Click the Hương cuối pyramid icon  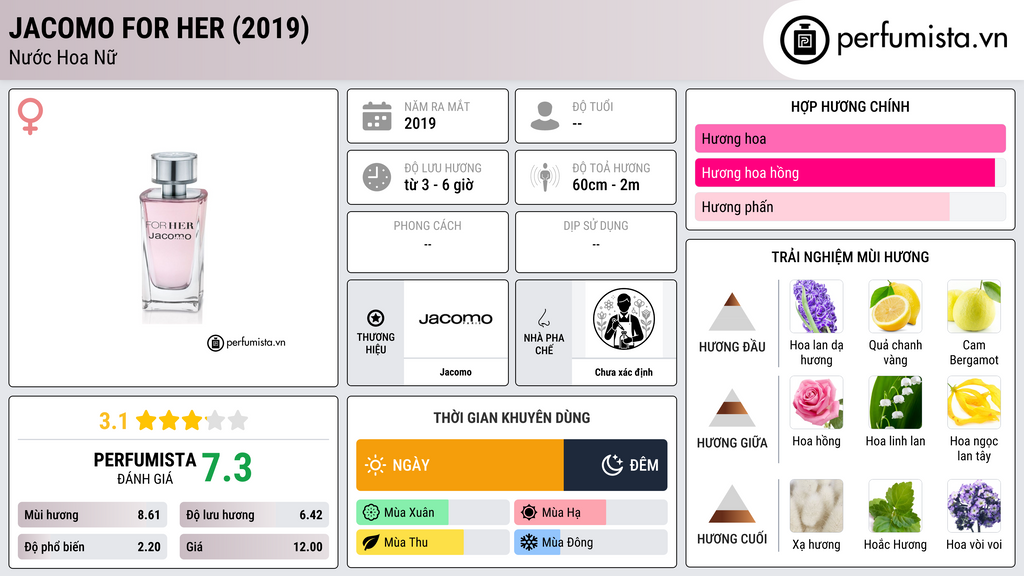pos(732,504)
